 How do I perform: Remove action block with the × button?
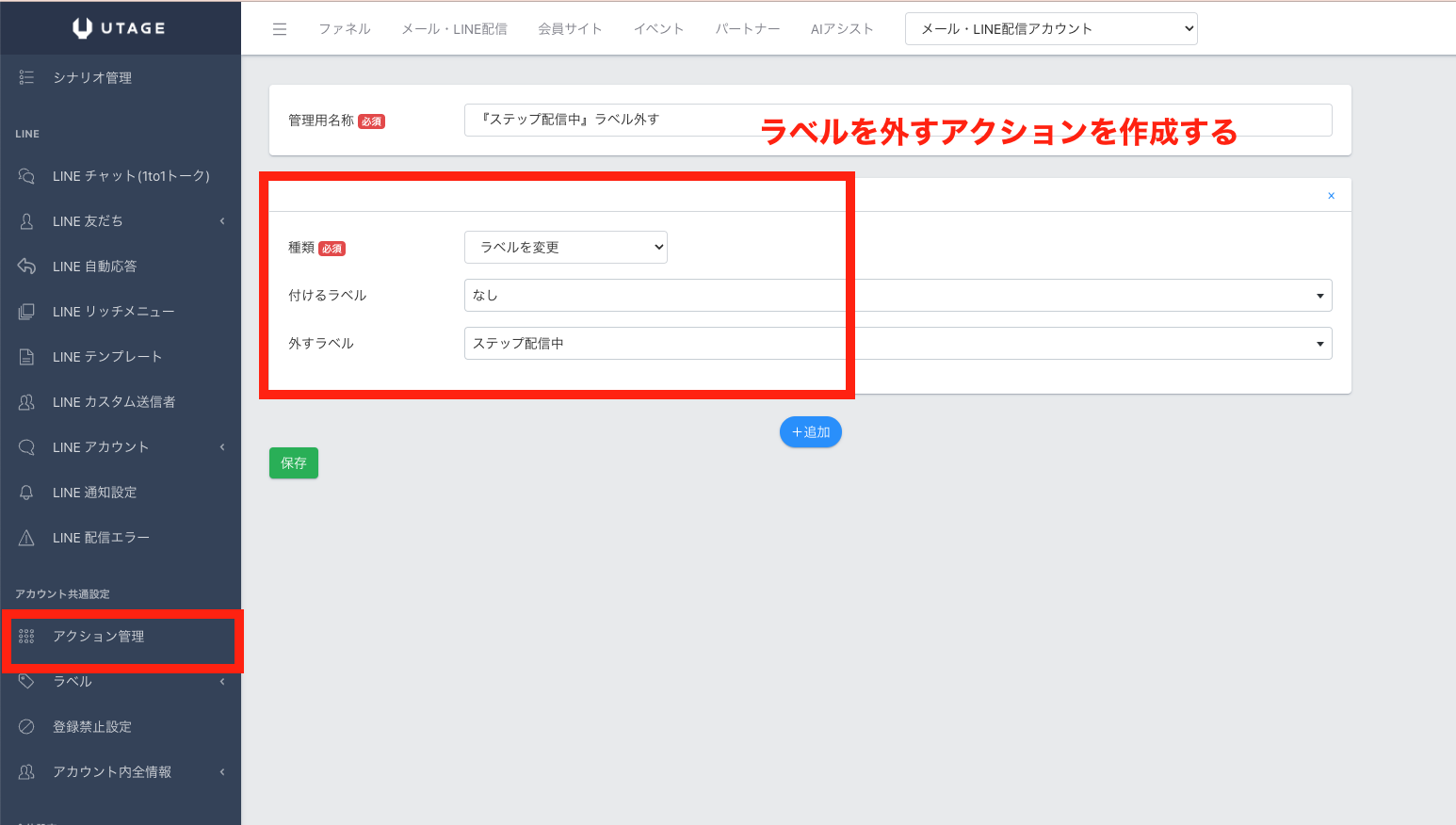pos(1331,196)
